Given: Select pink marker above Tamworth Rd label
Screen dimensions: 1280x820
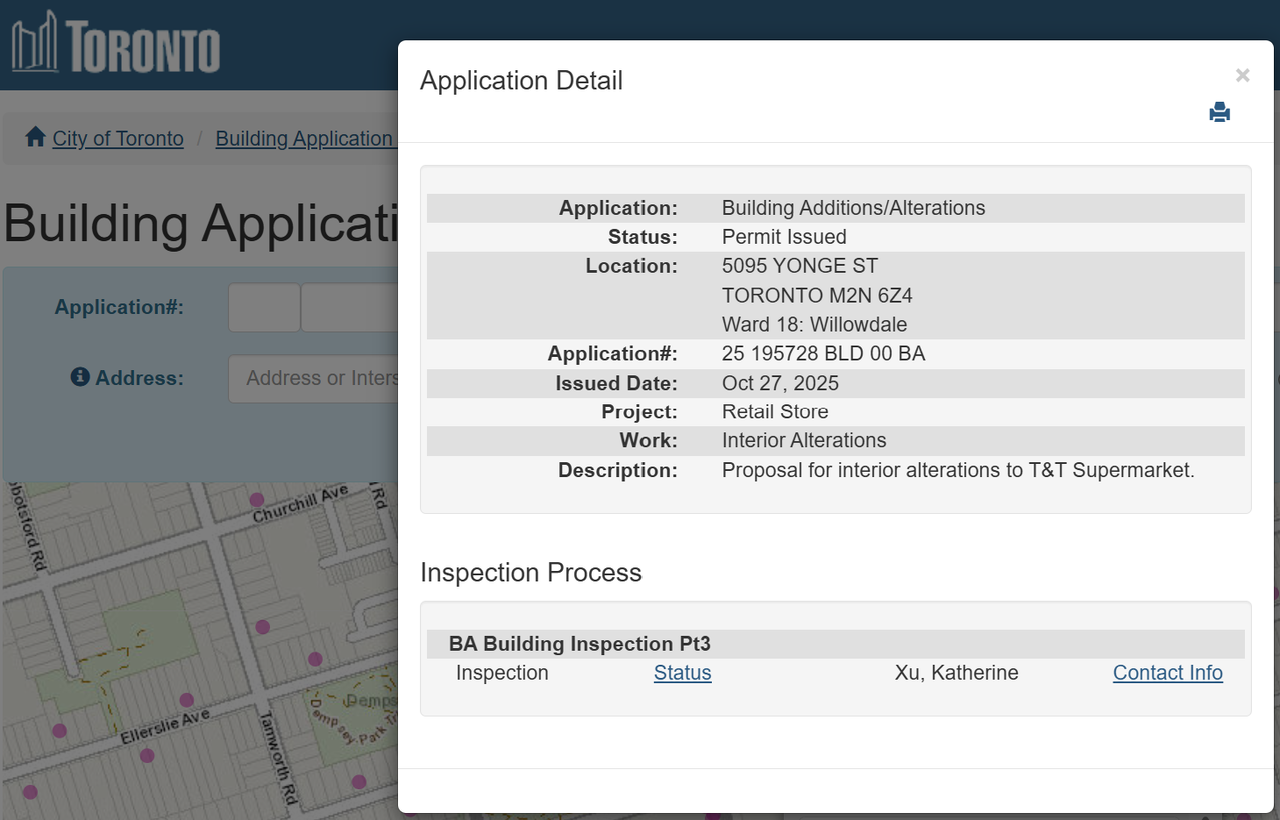Looking at the screenshot, I should tap(262, 627).
